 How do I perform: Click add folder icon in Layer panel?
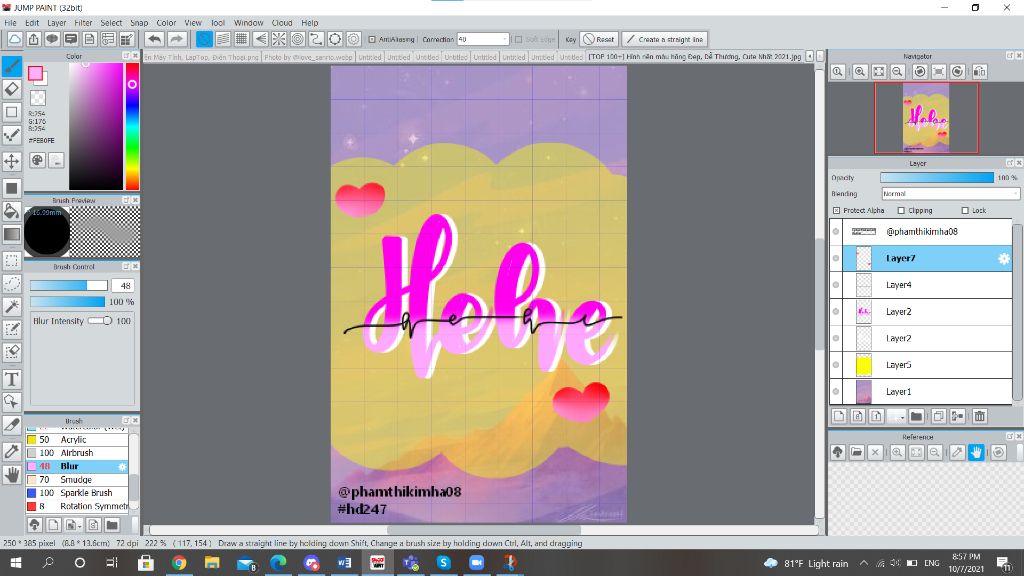(916, 416)
